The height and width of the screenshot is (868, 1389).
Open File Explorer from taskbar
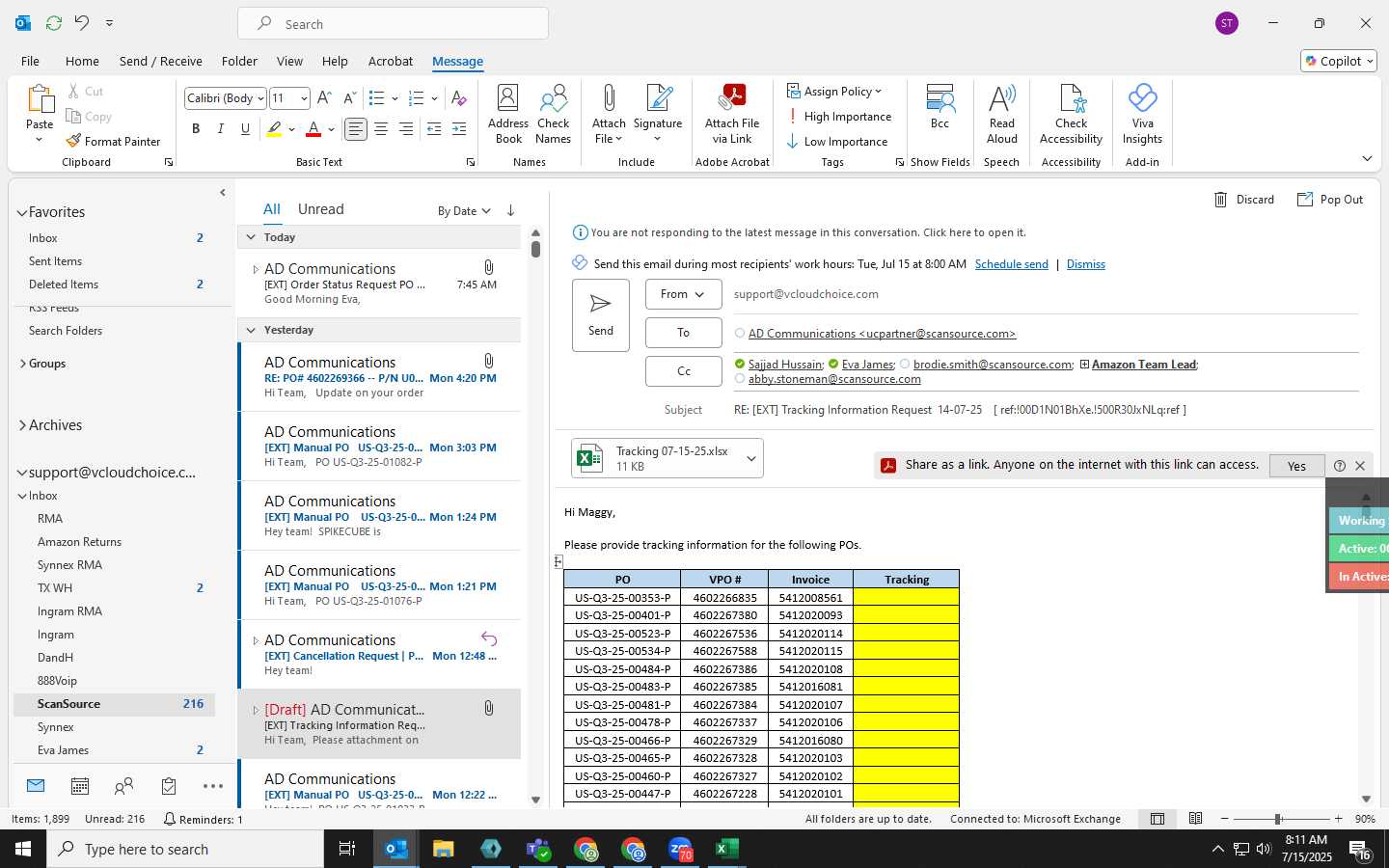[443, 849]
